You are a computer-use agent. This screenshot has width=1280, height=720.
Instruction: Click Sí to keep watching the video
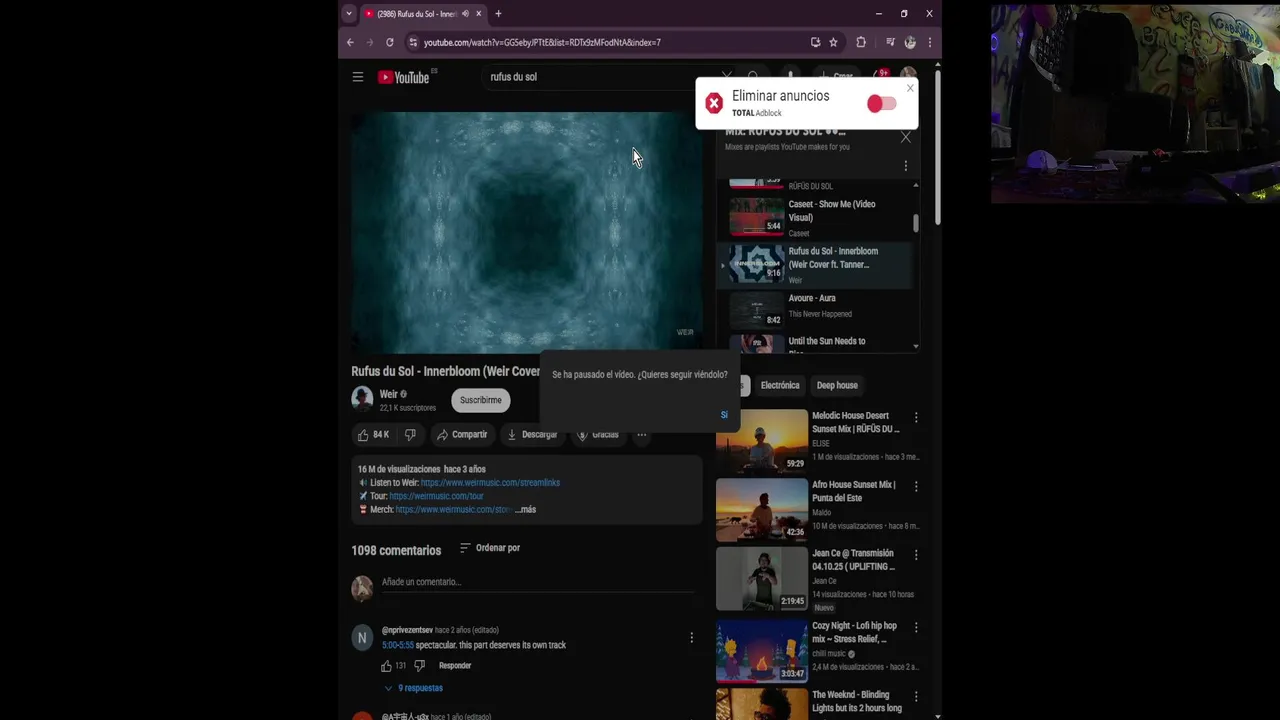tap(724, 415)
